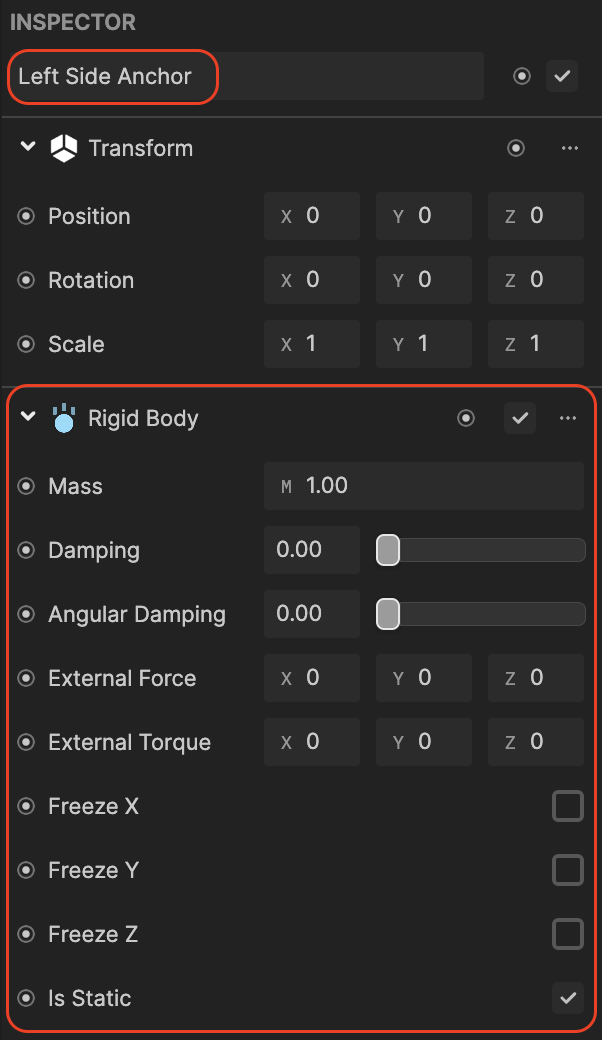Enable the Freeze X checkbox
602x1040 pixels.
[568, 806]
